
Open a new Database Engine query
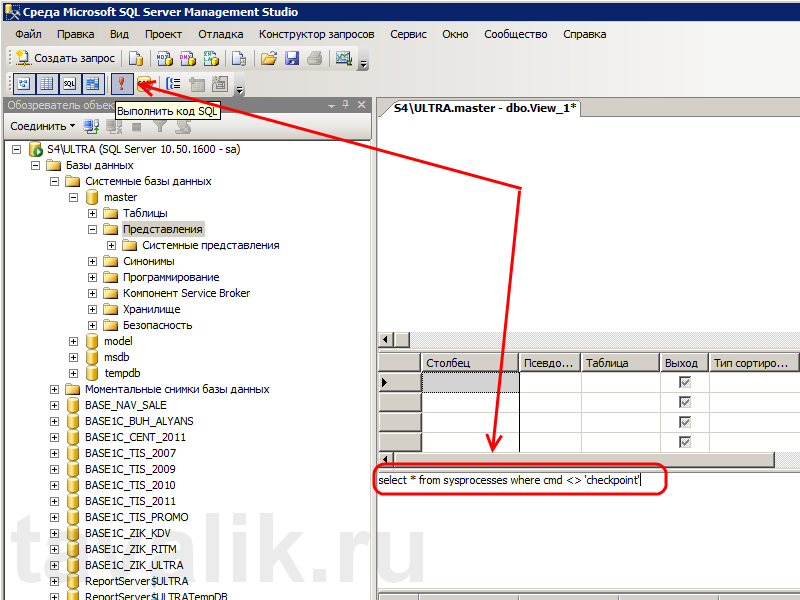coord(136,58)
